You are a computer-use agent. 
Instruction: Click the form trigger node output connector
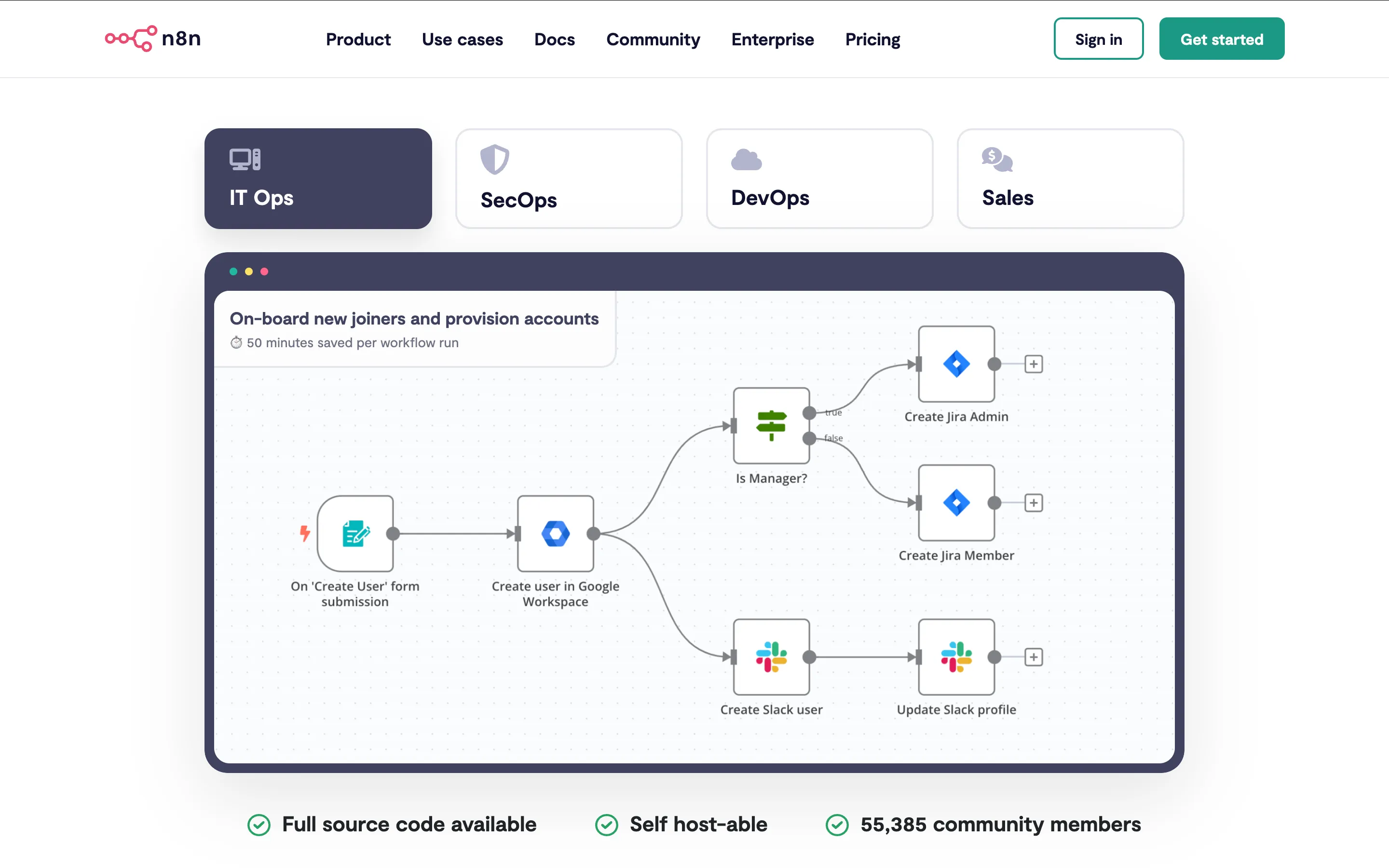(x=393, y=534)
